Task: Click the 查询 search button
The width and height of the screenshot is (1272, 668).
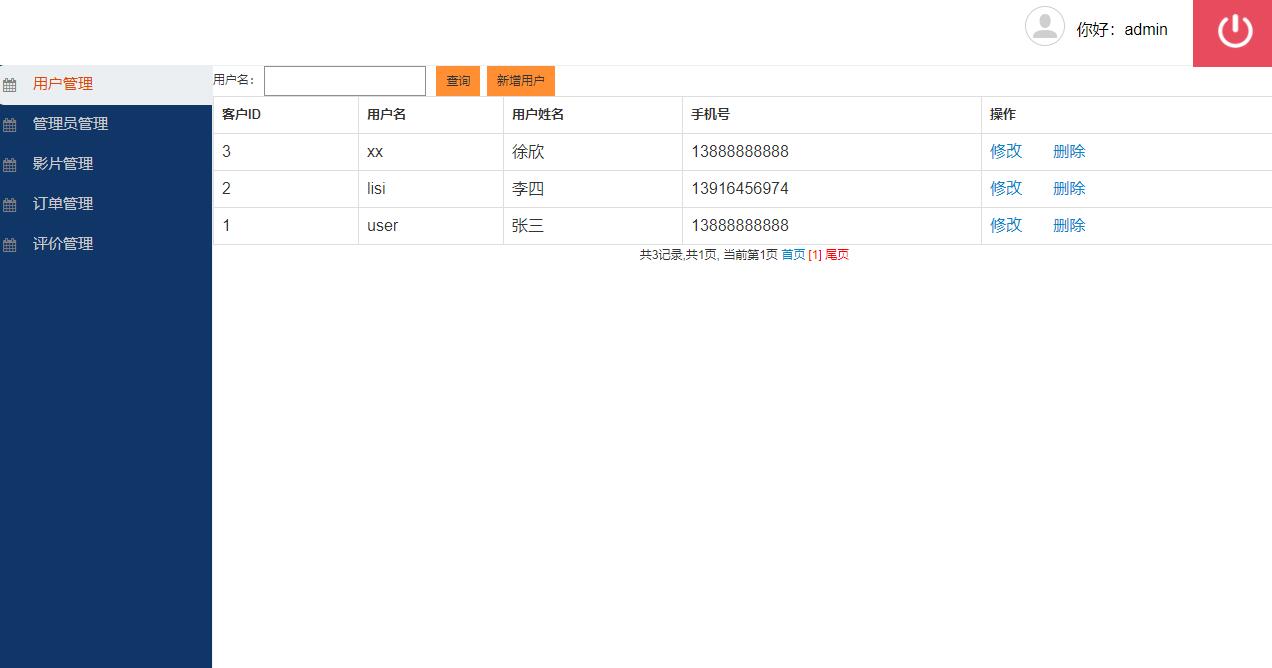Action: pyautogui.click(x=457, y=81)
